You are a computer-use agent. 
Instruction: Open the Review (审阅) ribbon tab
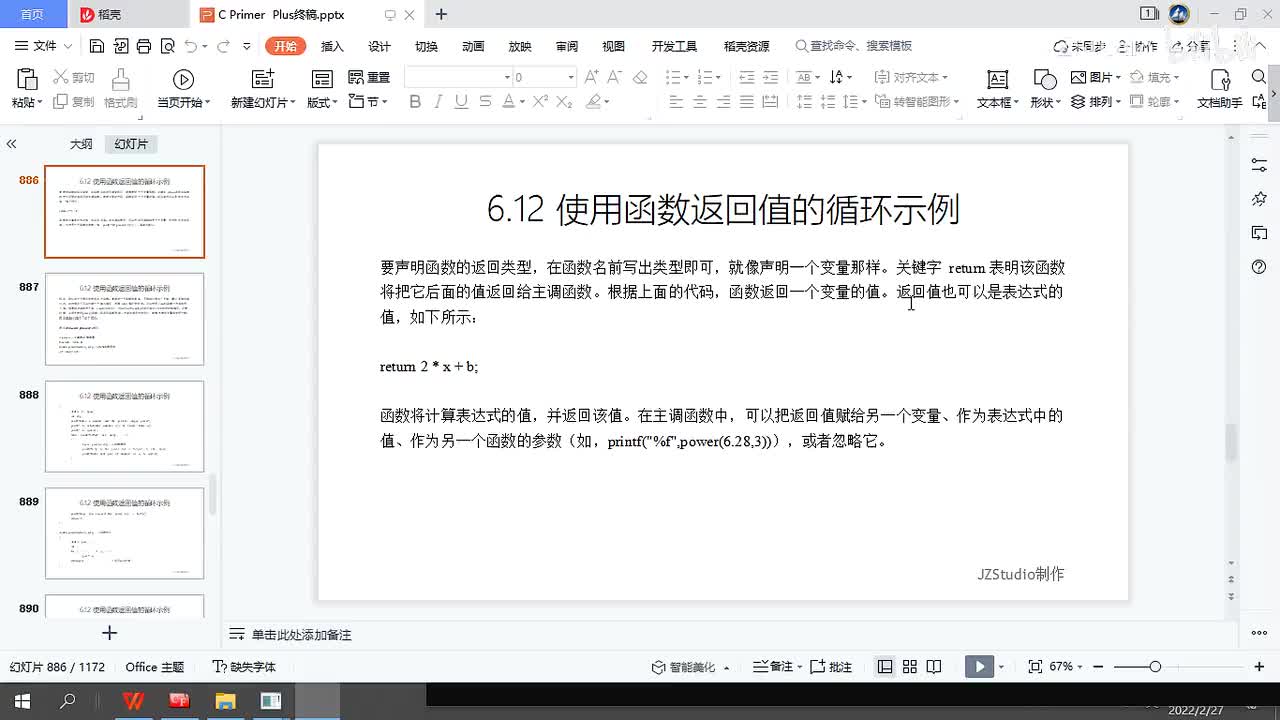pos(567,46)
